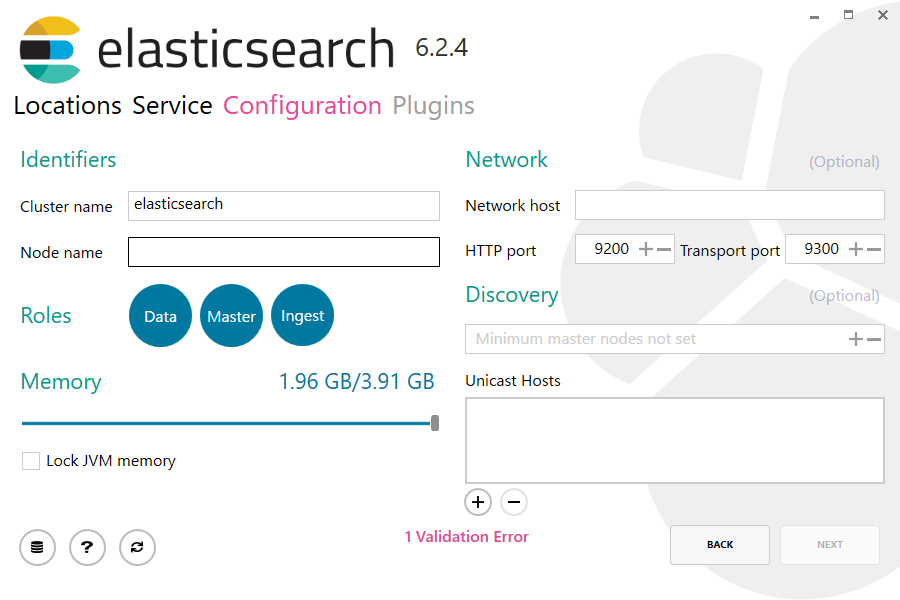The height and width of the screenshot is (600, 900).
Task: Select the Configuration step
Action: (x=302, y=106)
